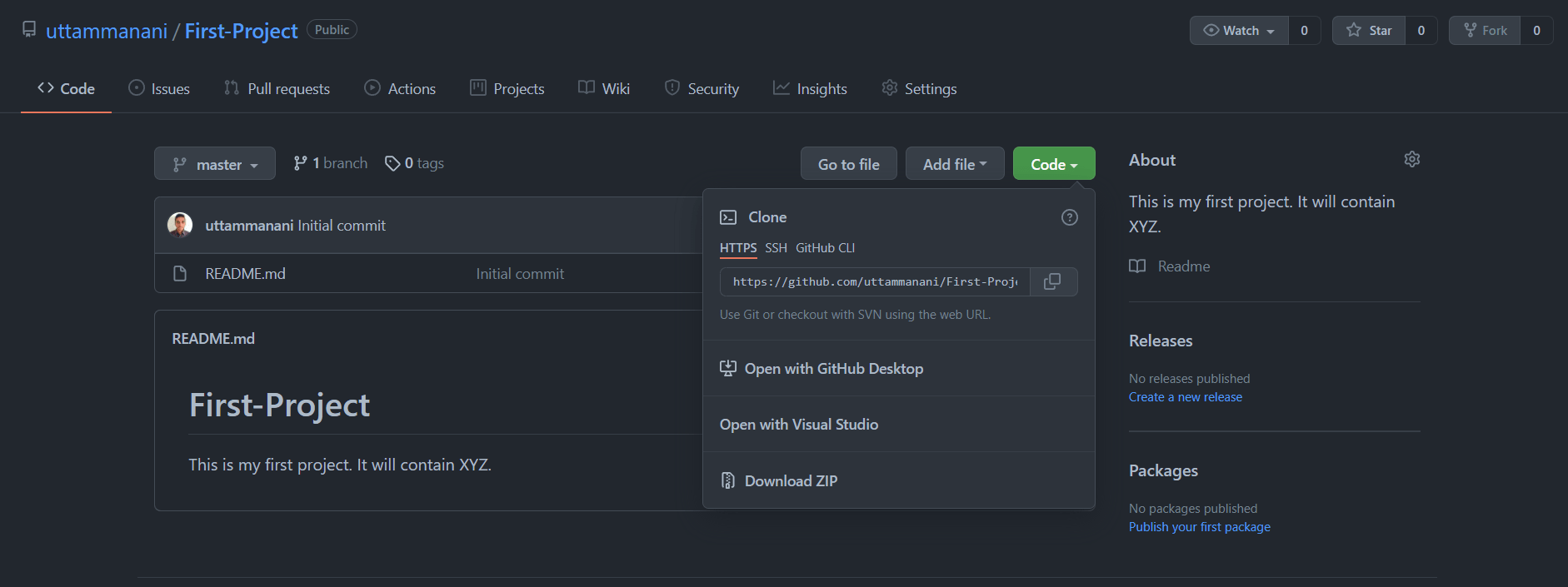This screenshot has width=1568, height=587.
Task: Select the SSH clone option
Action: tap(776, 248)
